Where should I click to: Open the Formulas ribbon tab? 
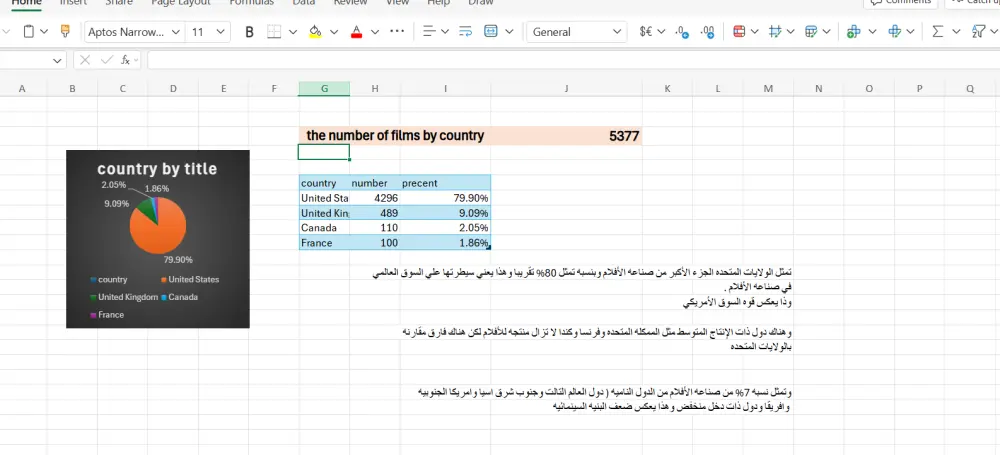click(x=251, y=3)
